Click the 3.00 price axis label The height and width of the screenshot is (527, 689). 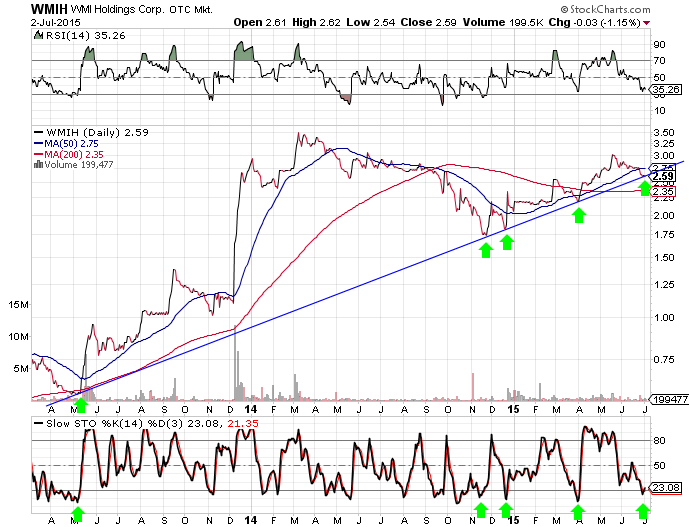664,156
